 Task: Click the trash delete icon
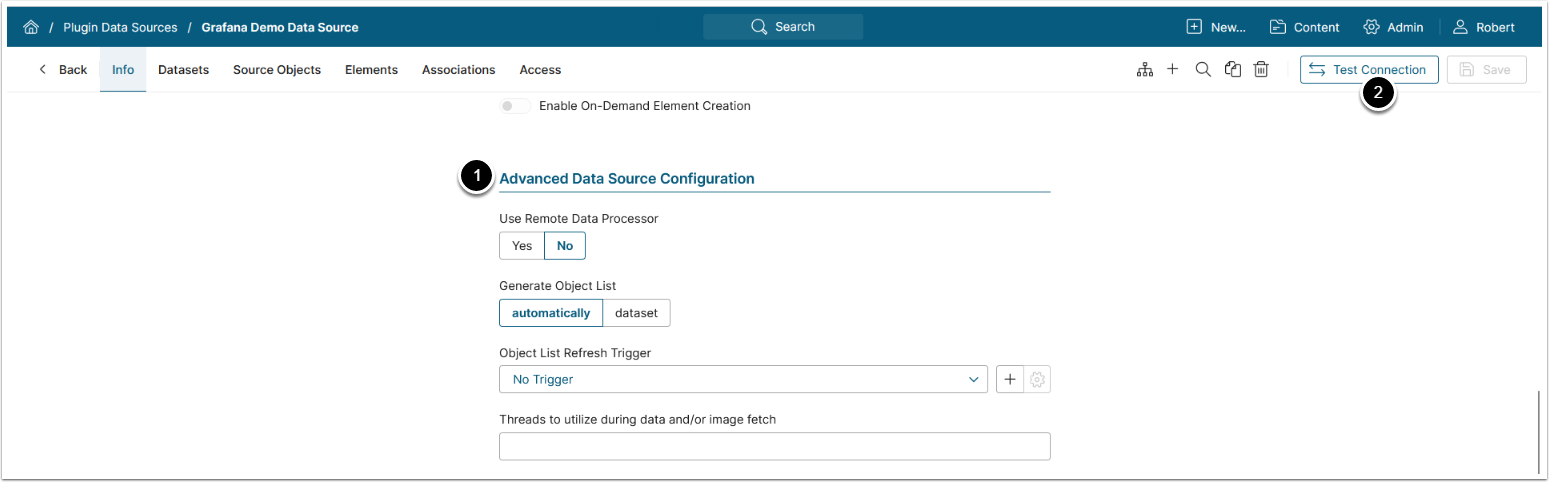(1262, 70)
